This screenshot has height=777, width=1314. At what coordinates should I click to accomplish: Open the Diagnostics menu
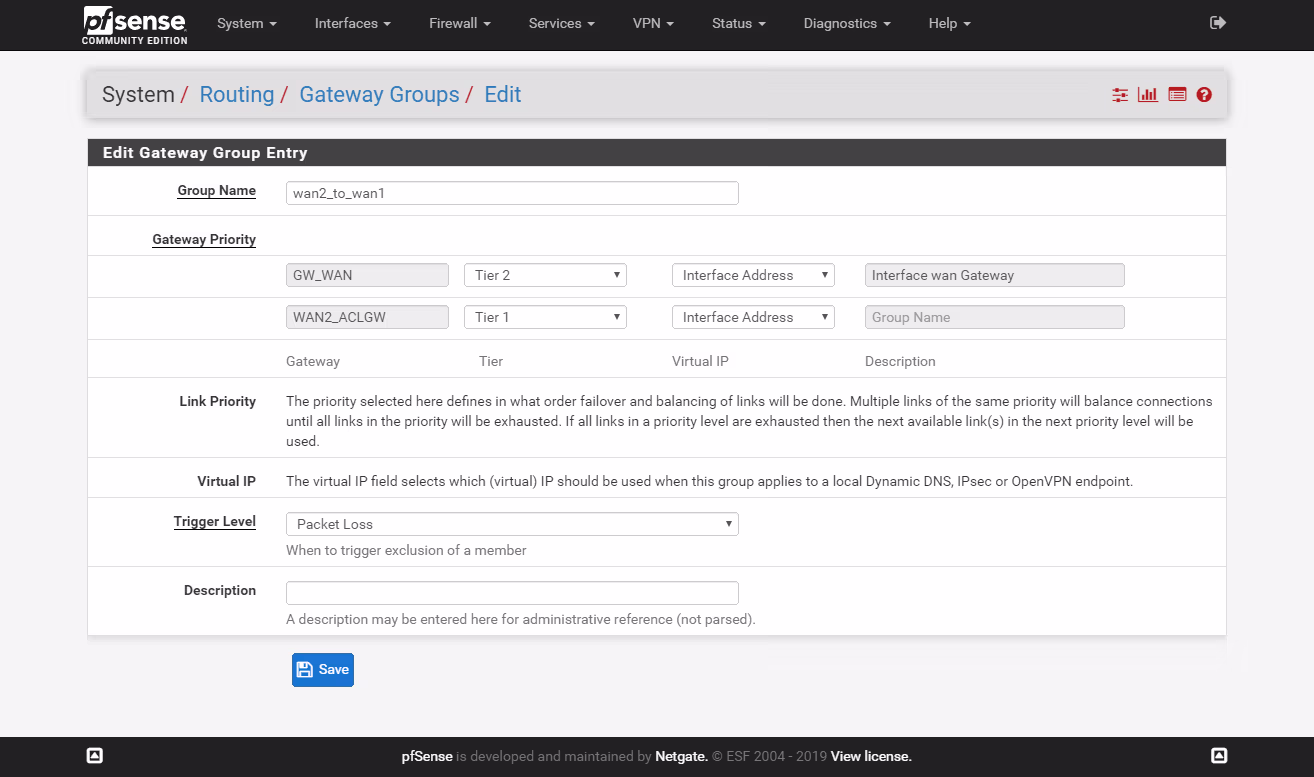pos(847,23)
